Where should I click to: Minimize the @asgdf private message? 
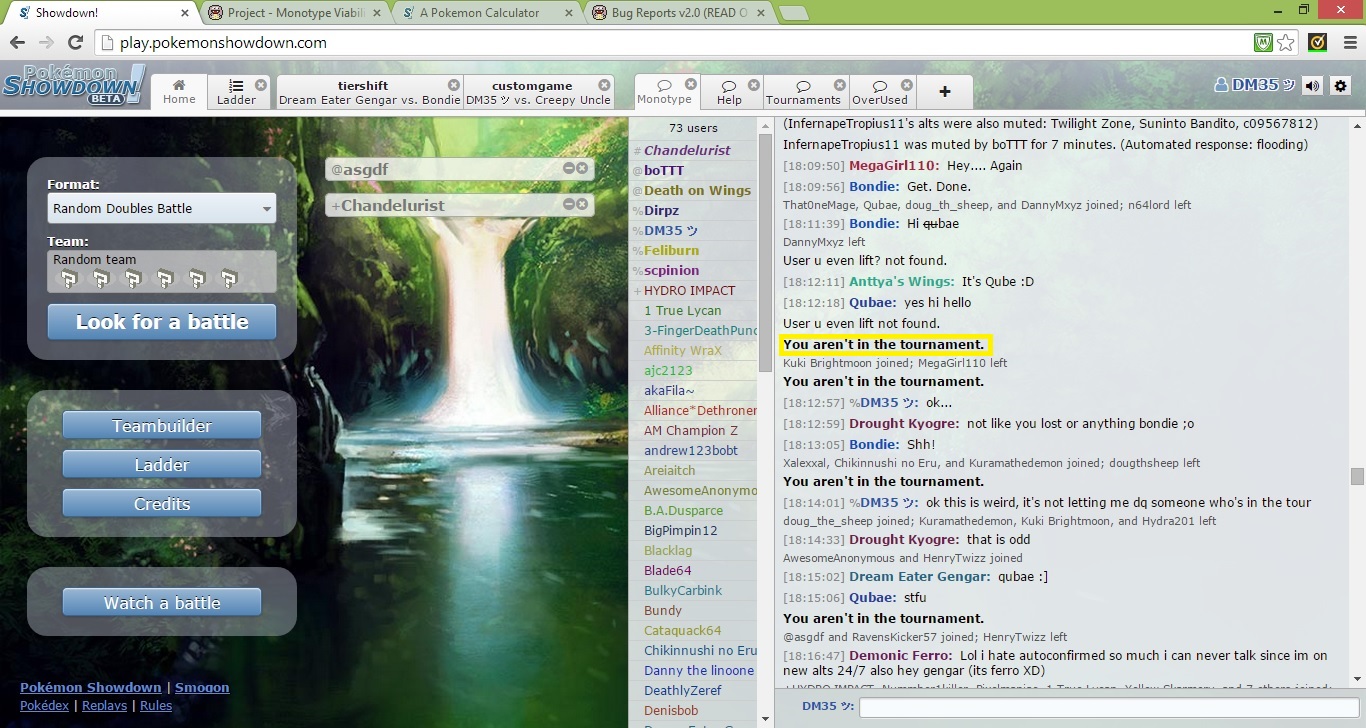(x=568, y=168)
